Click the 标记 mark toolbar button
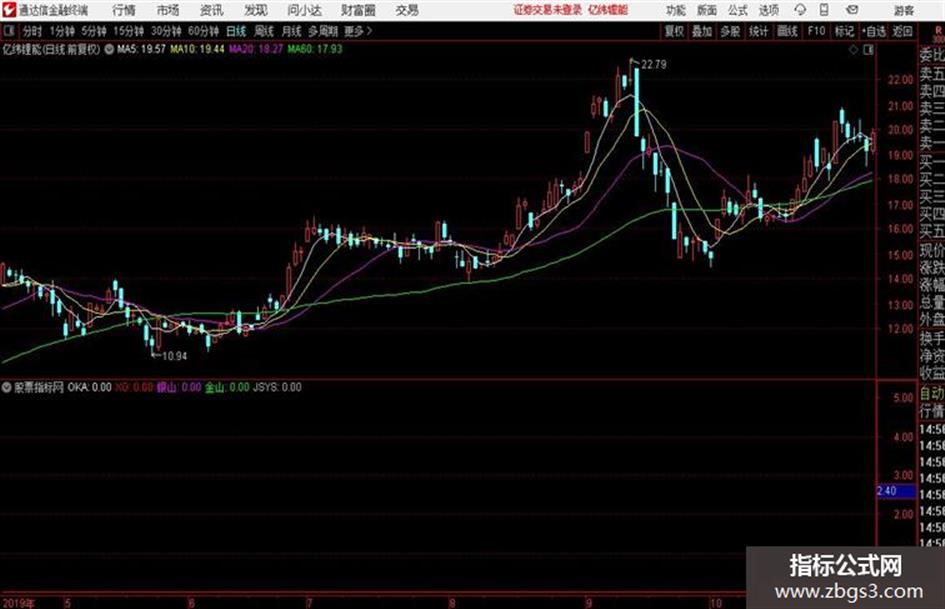 pyautogui.click(x=844, y=31)
